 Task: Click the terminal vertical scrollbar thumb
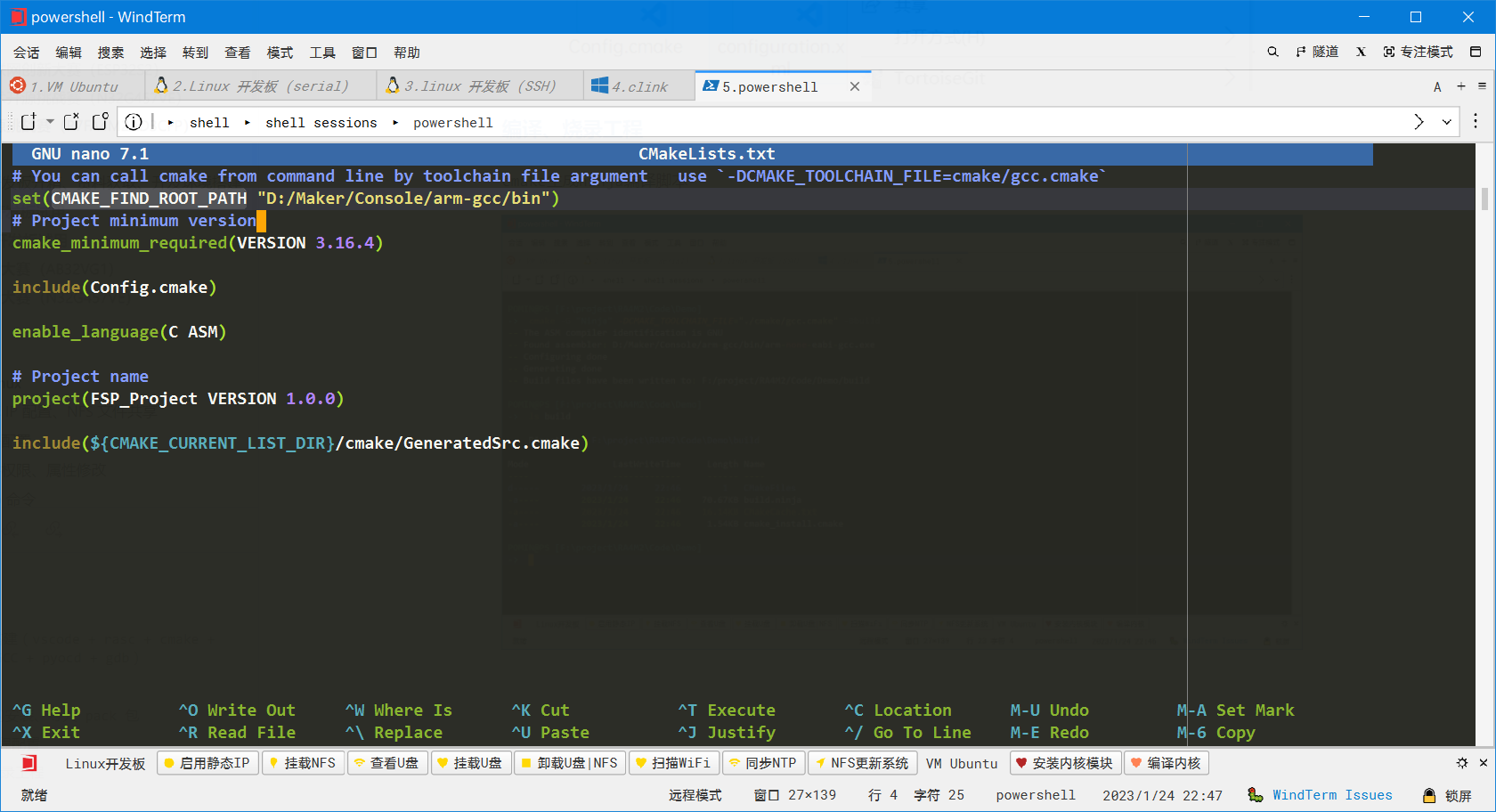[x=1484, y=199]
